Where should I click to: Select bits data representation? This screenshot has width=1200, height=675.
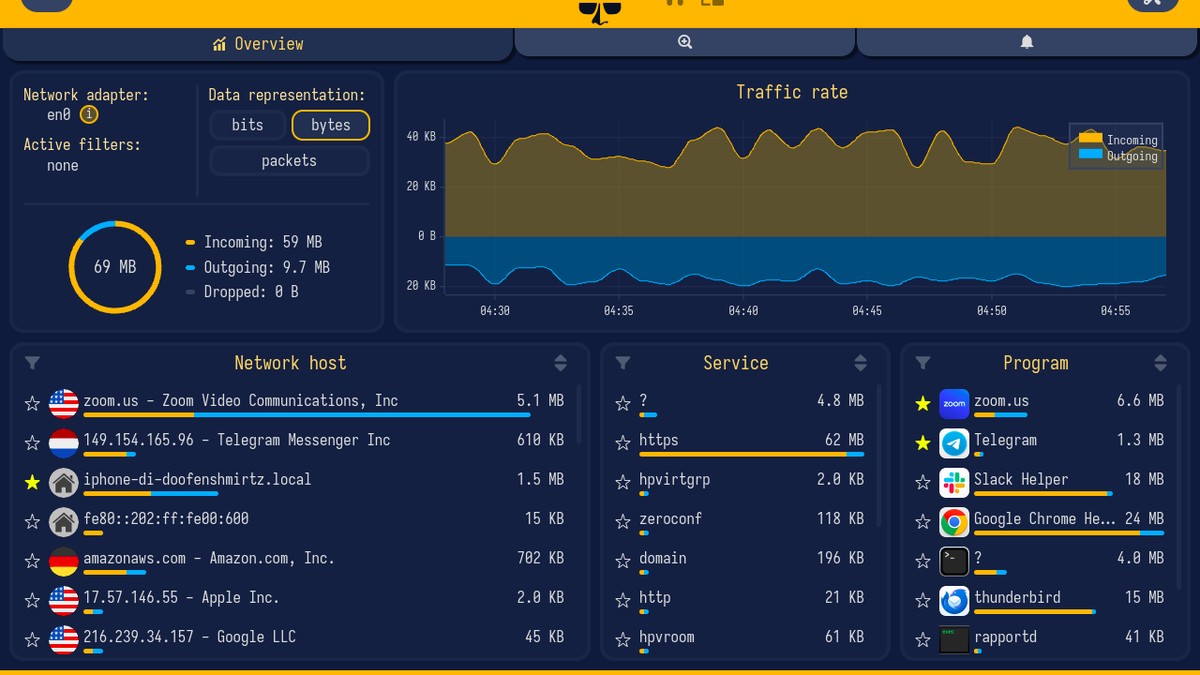coord(247,125)
